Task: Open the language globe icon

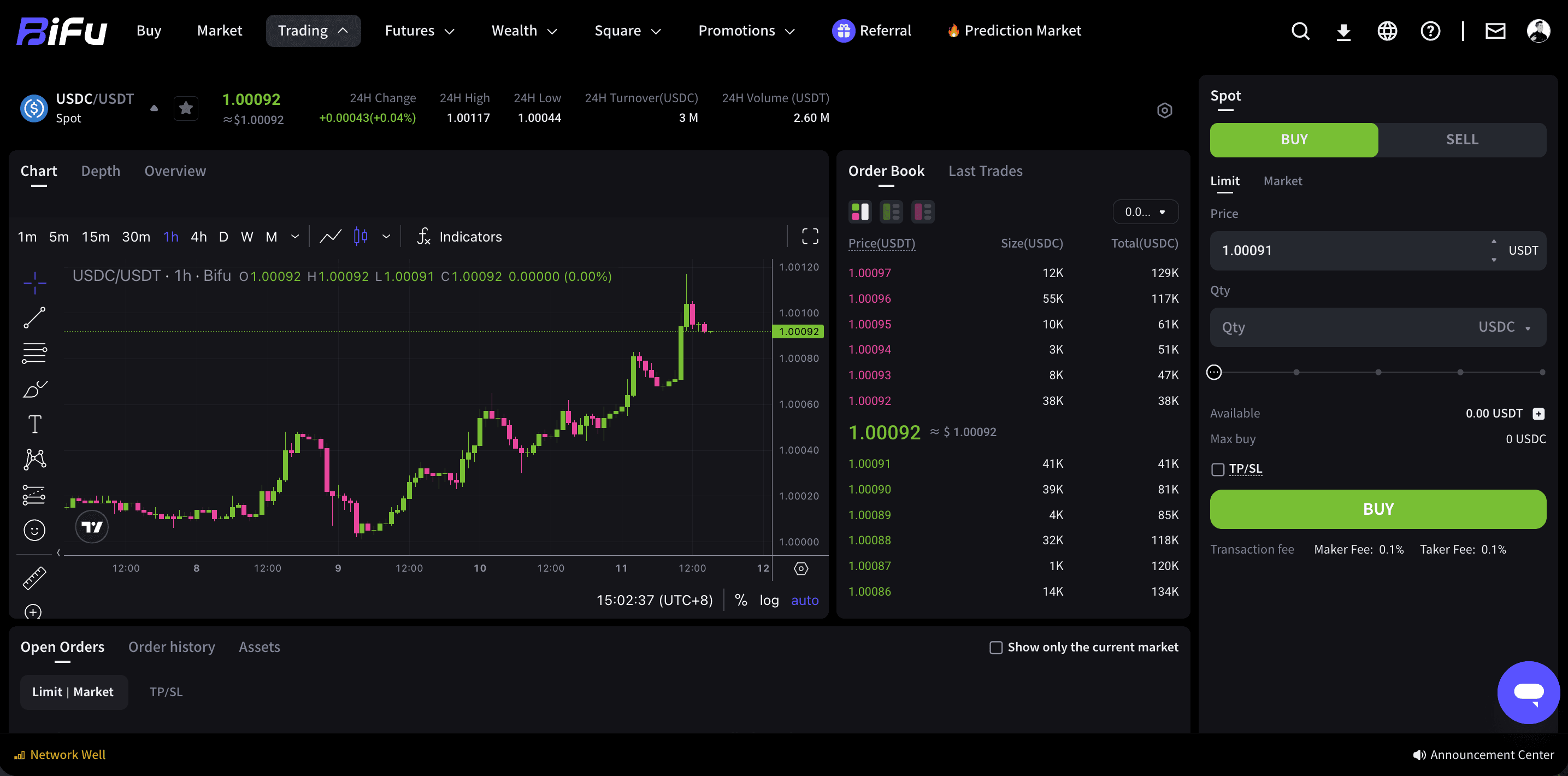Action: pos(1387,31)
